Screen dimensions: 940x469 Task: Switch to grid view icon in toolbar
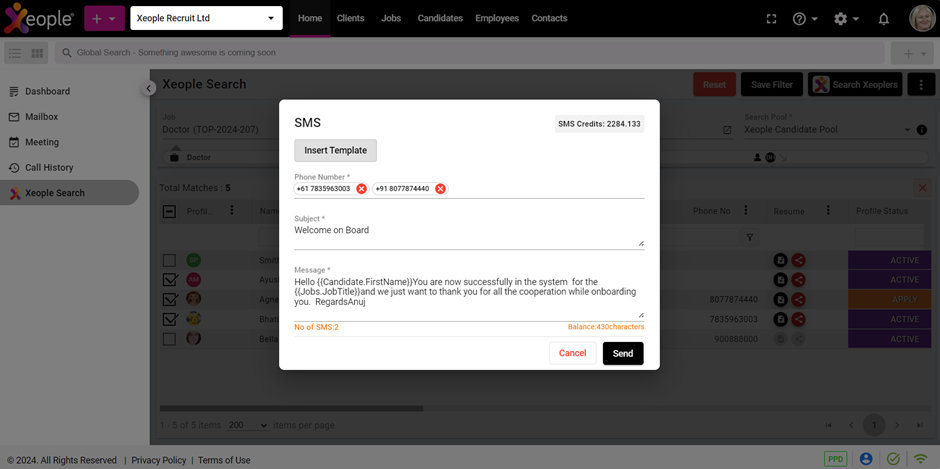point(38,53)
